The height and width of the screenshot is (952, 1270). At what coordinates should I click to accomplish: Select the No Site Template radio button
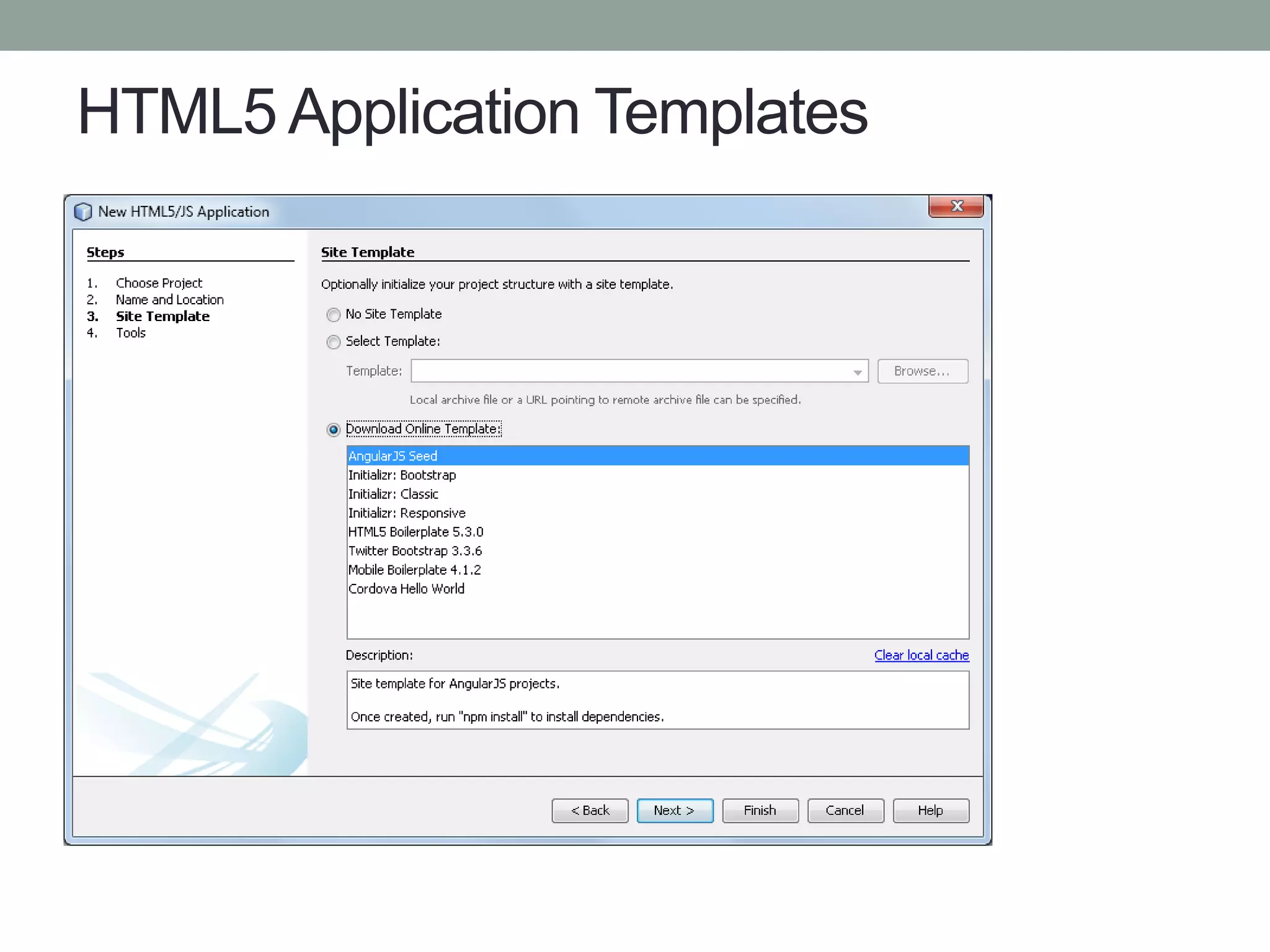[334, 315]
